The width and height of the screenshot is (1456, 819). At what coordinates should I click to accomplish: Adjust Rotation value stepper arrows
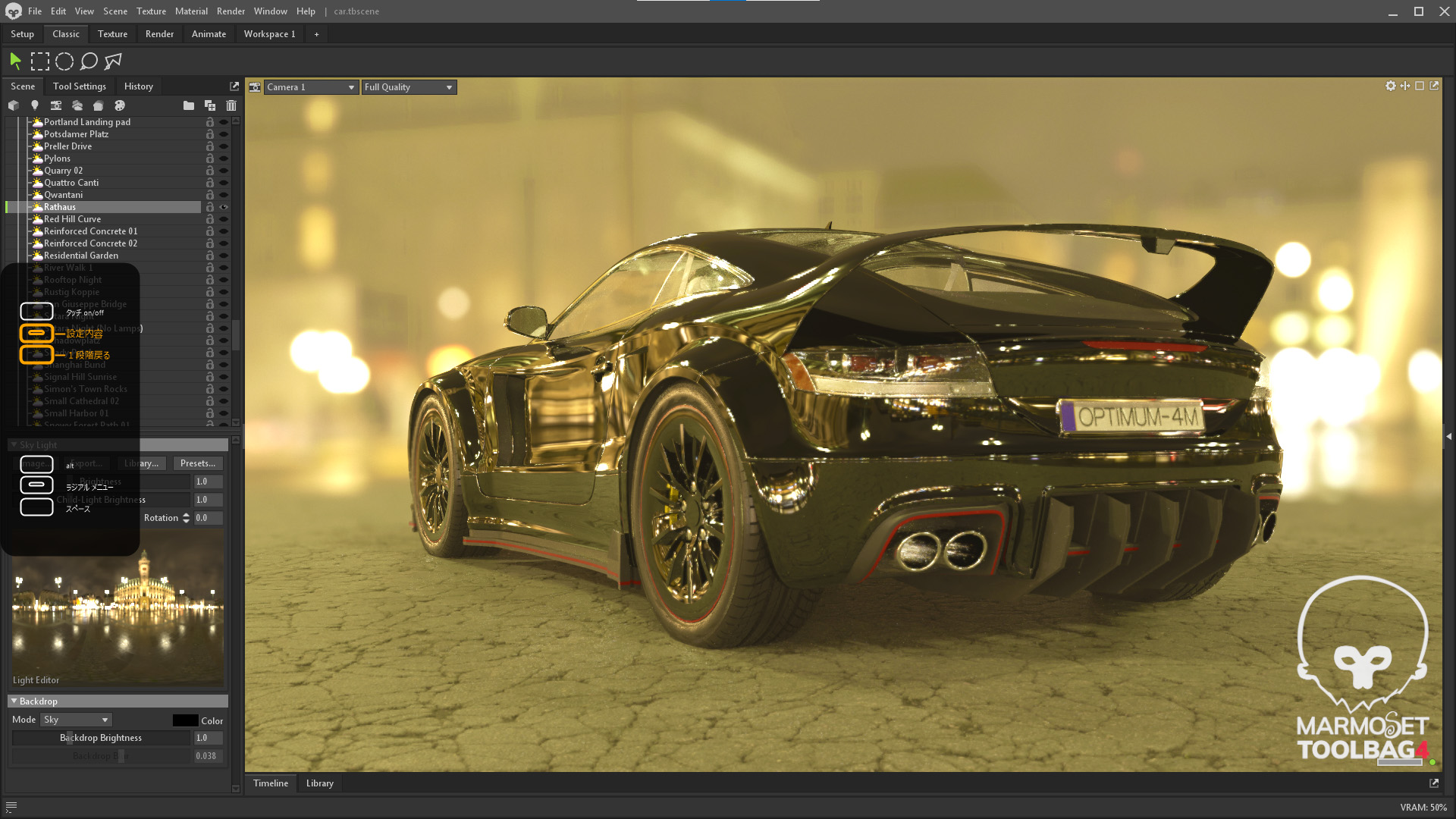click(x=186, y=518)
